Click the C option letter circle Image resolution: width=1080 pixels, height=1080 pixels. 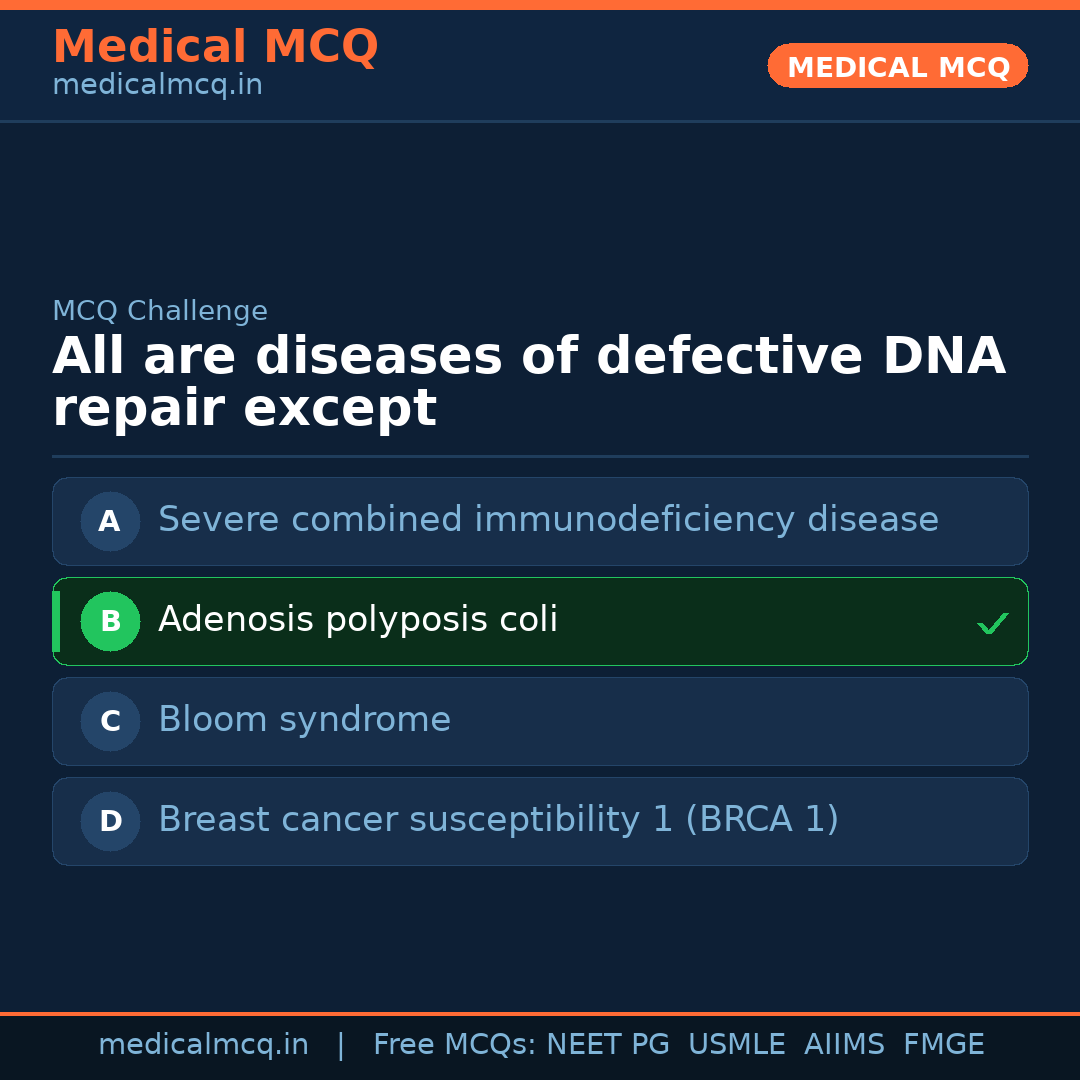click(110, 721)
